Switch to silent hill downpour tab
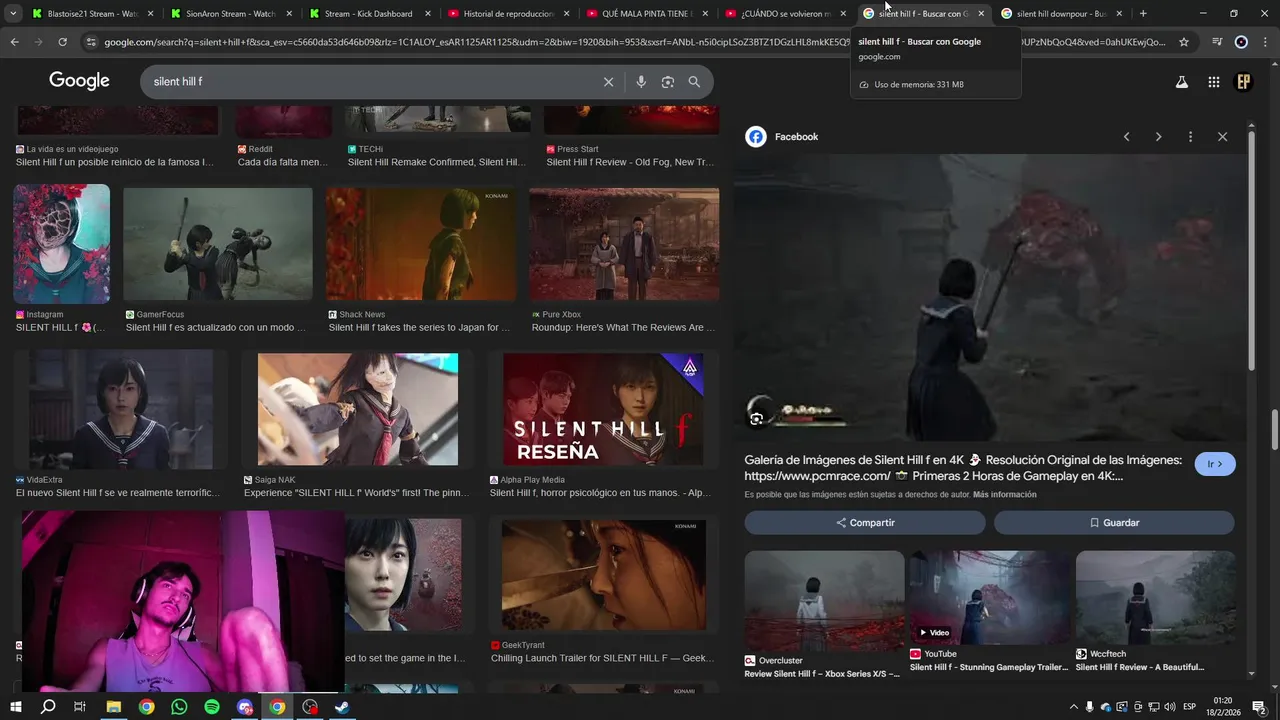Screen dimensions: 1280x720 (x=1062, y=14)
